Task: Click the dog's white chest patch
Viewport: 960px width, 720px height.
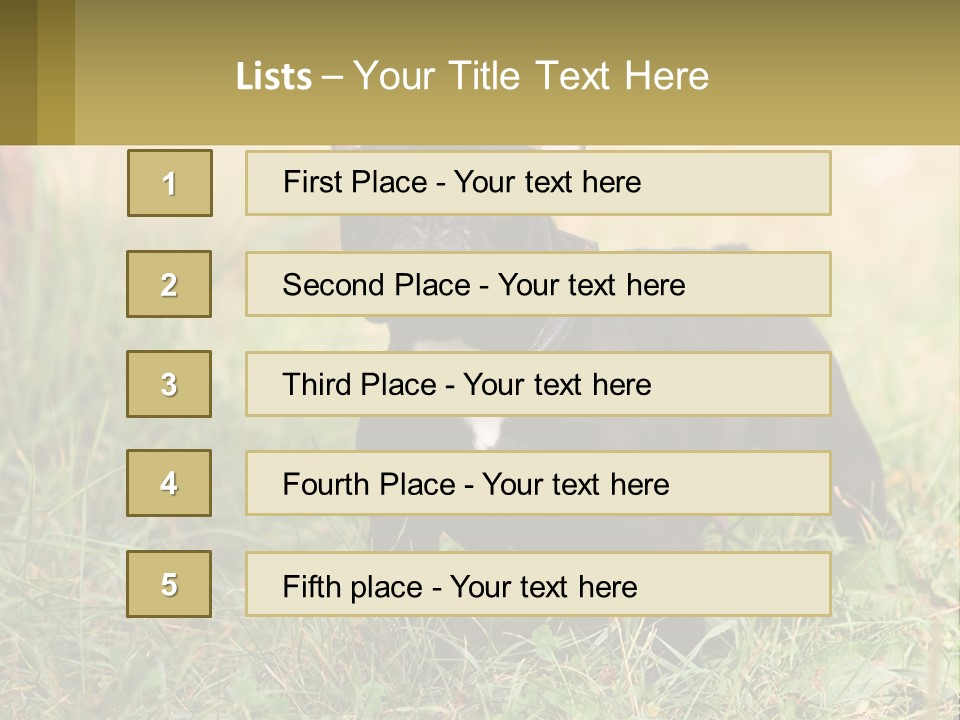Action: [487, 432]
